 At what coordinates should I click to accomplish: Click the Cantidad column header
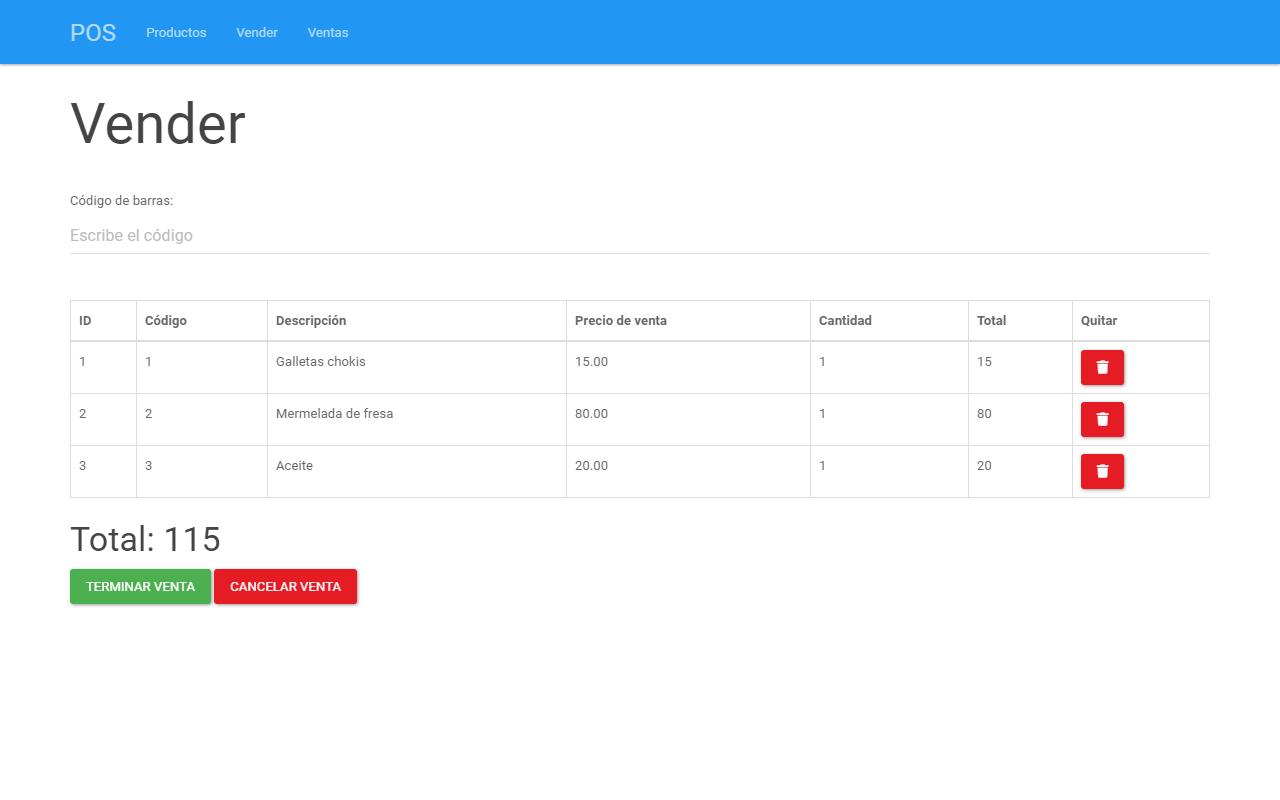coord(845,321)
